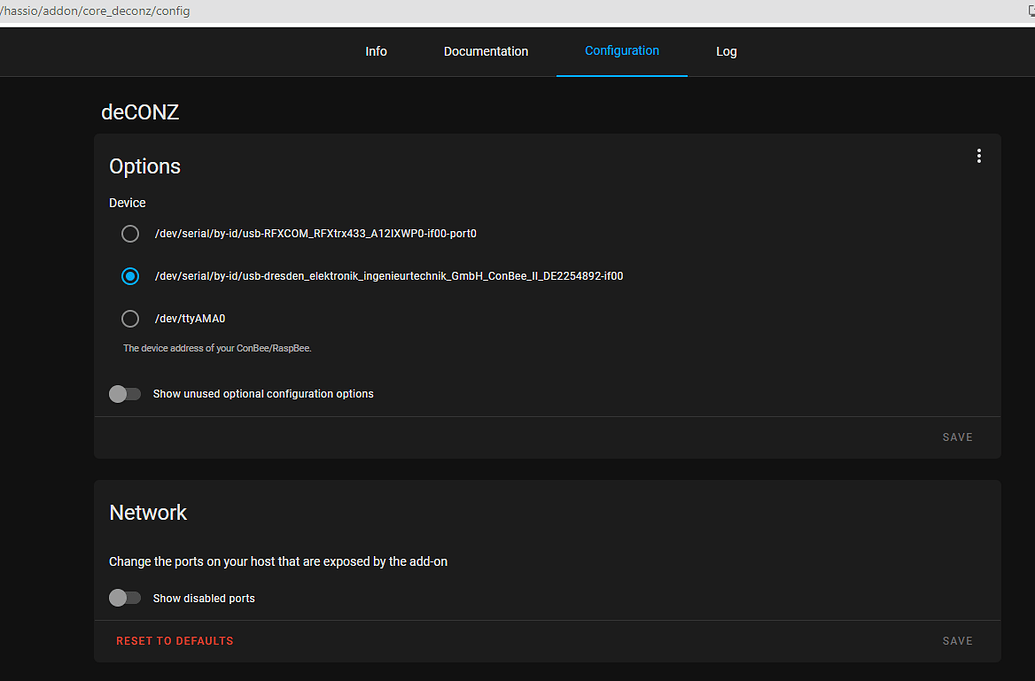
Task: Select the Configuration tab
Action: click(x=622, y=51)
